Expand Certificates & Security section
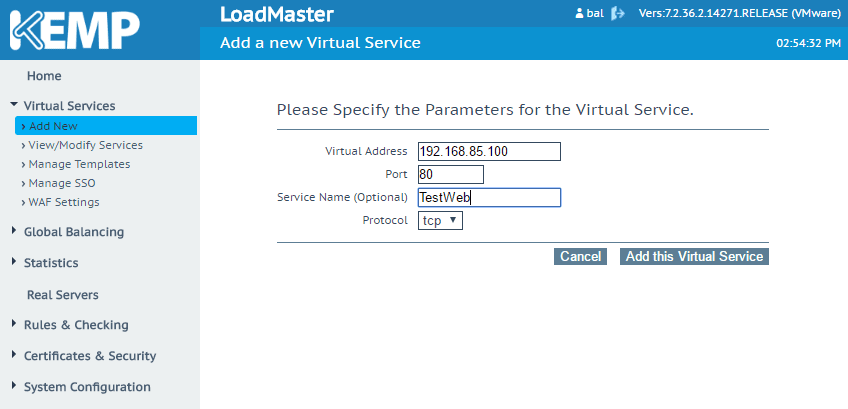 point(89,356)
